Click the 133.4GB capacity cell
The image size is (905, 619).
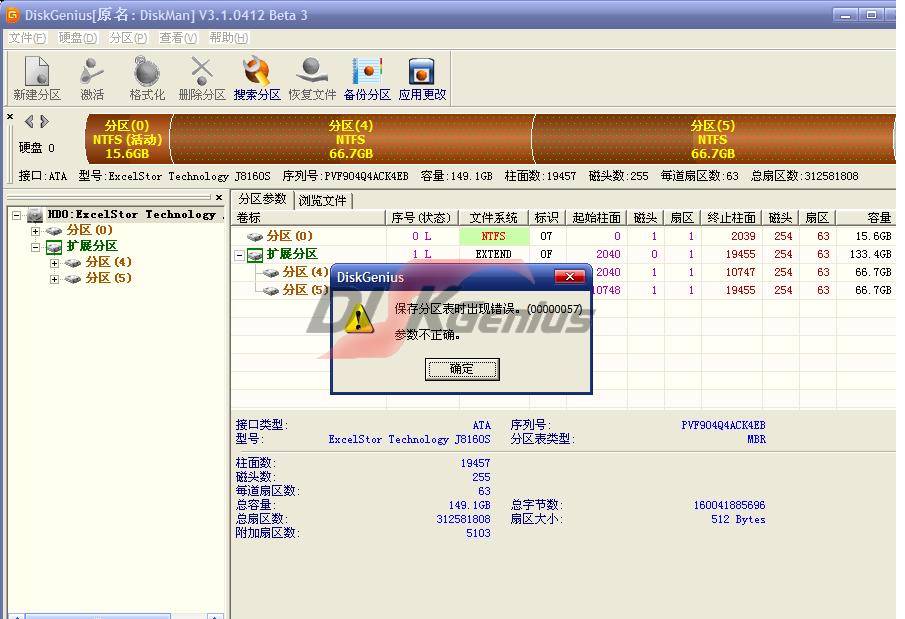[x=870, y=254]
